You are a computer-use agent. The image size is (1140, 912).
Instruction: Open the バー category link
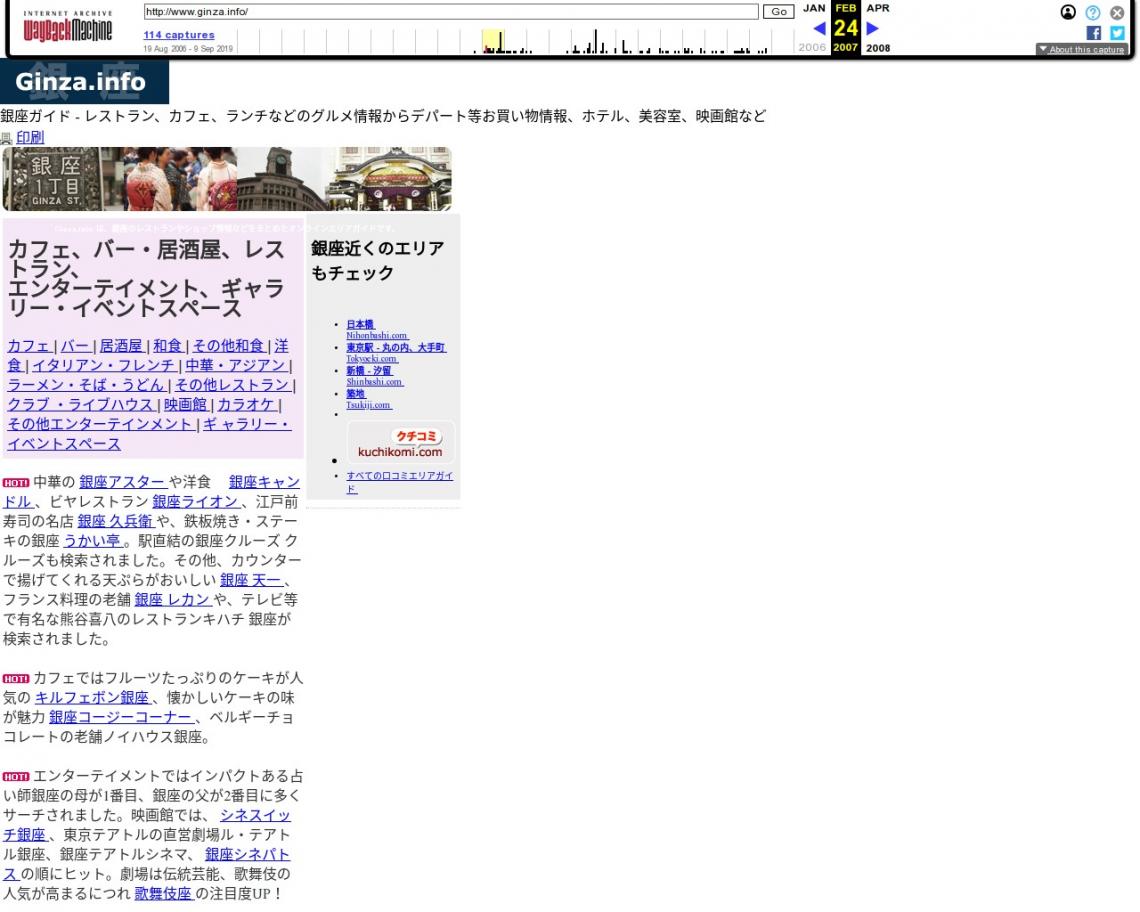(x=75, y=346)
